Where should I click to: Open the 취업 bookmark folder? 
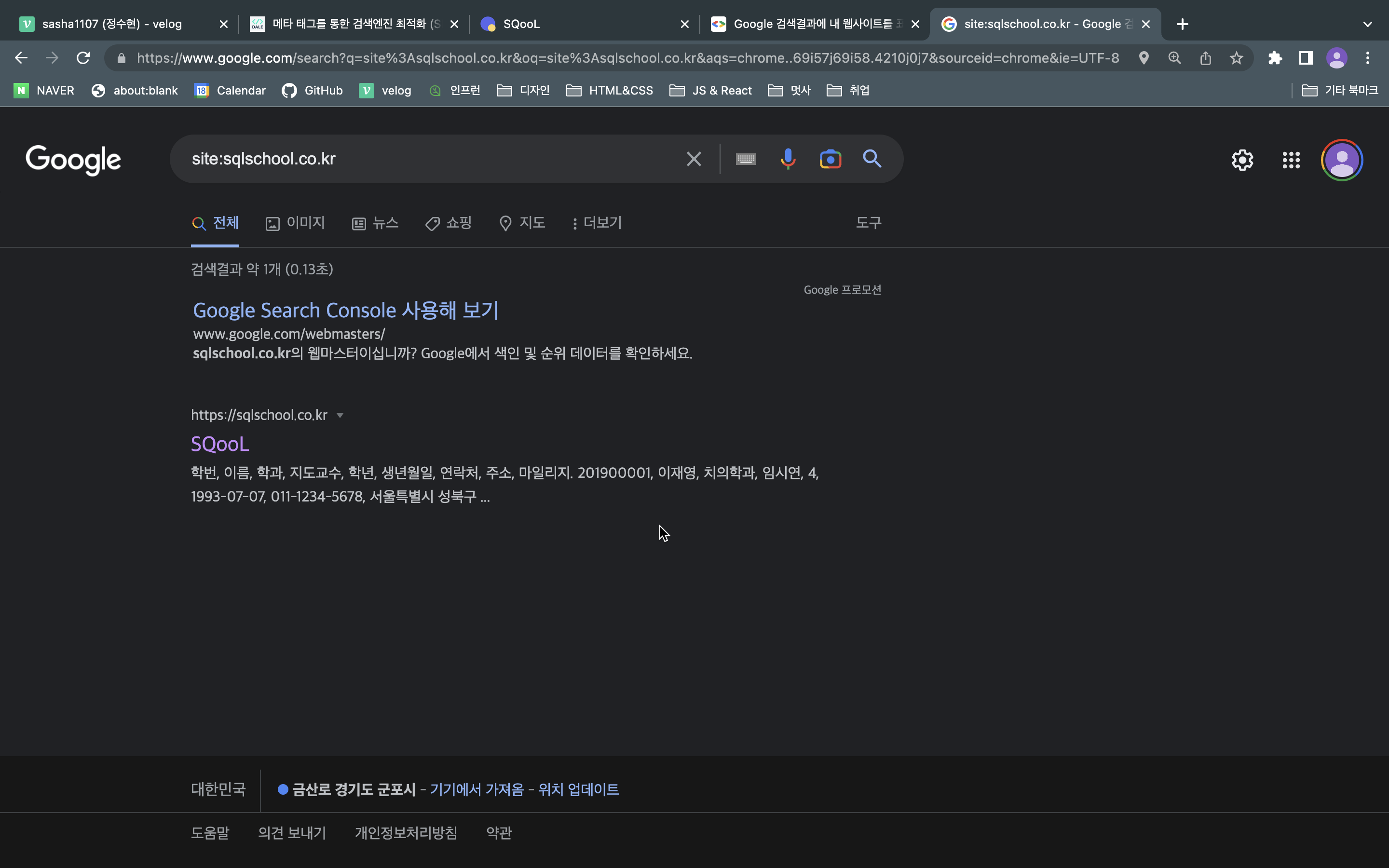848,90
